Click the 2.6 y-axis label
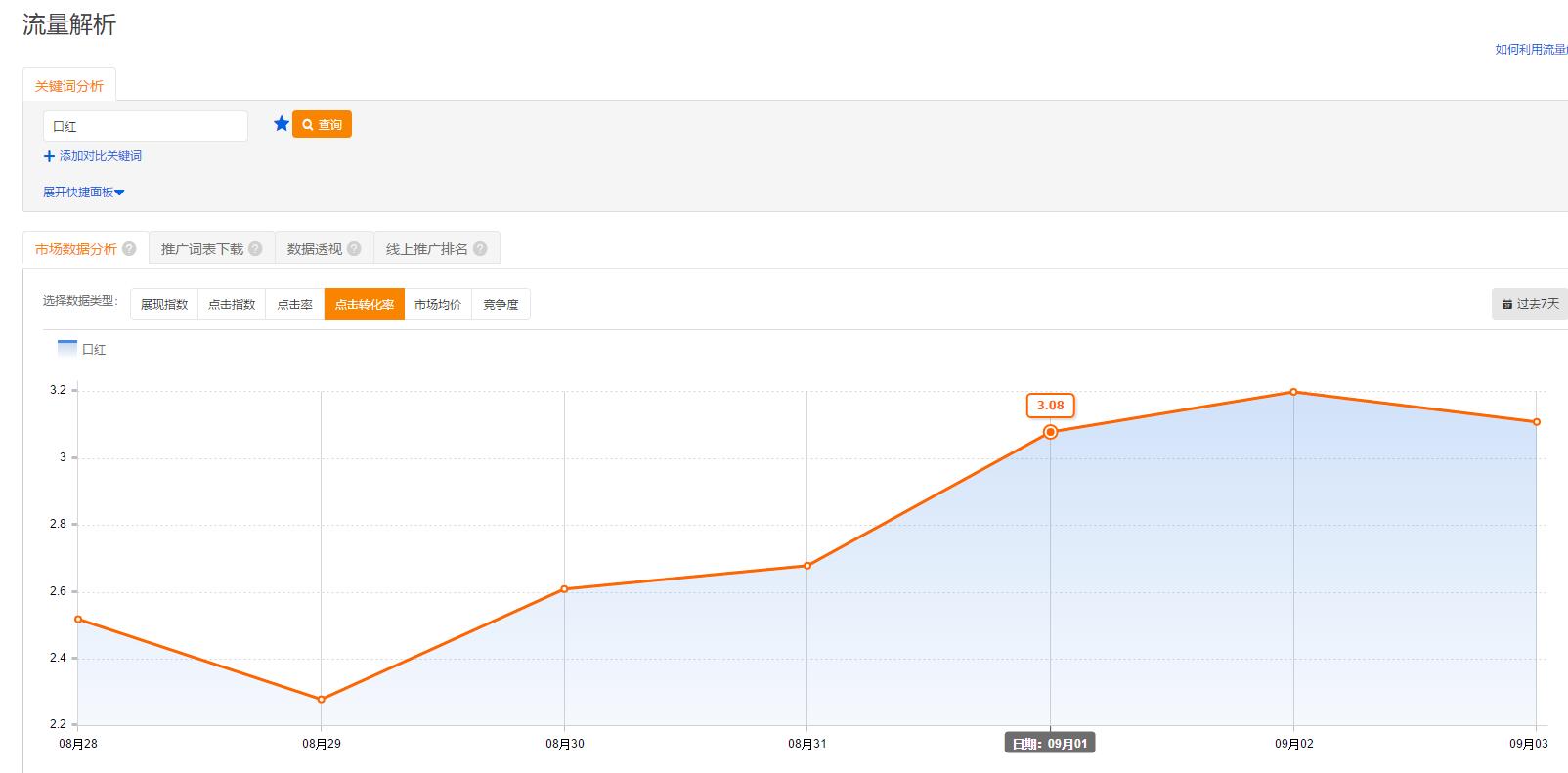The height and width of the screenshot is (773, 1568). (58, 591)
